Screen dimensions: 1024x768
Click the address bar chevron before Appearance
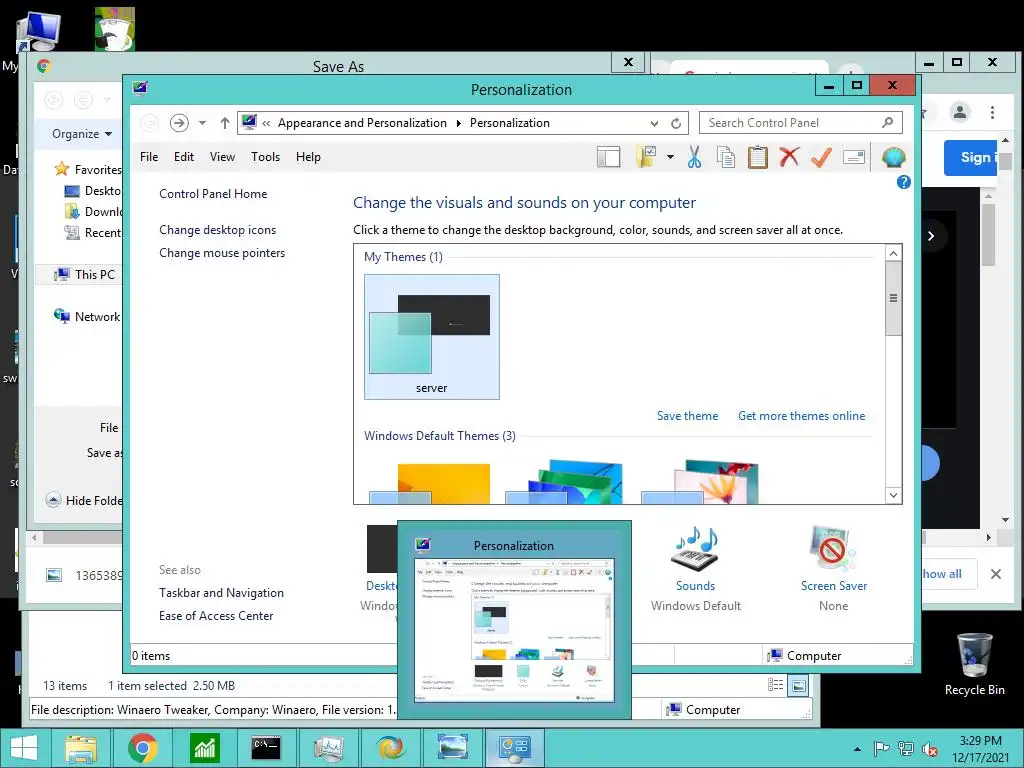point(266,123)
